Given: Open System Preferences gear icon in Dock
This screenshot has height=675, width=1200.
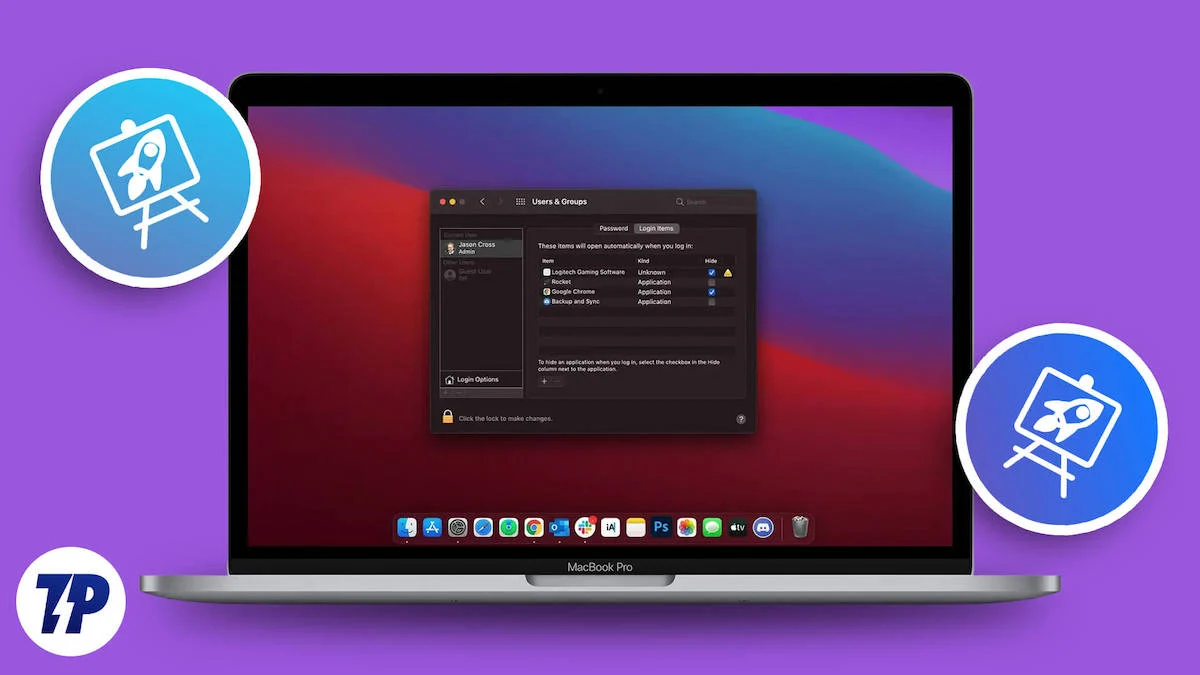Looking at the screenshot, I should 458,527.
